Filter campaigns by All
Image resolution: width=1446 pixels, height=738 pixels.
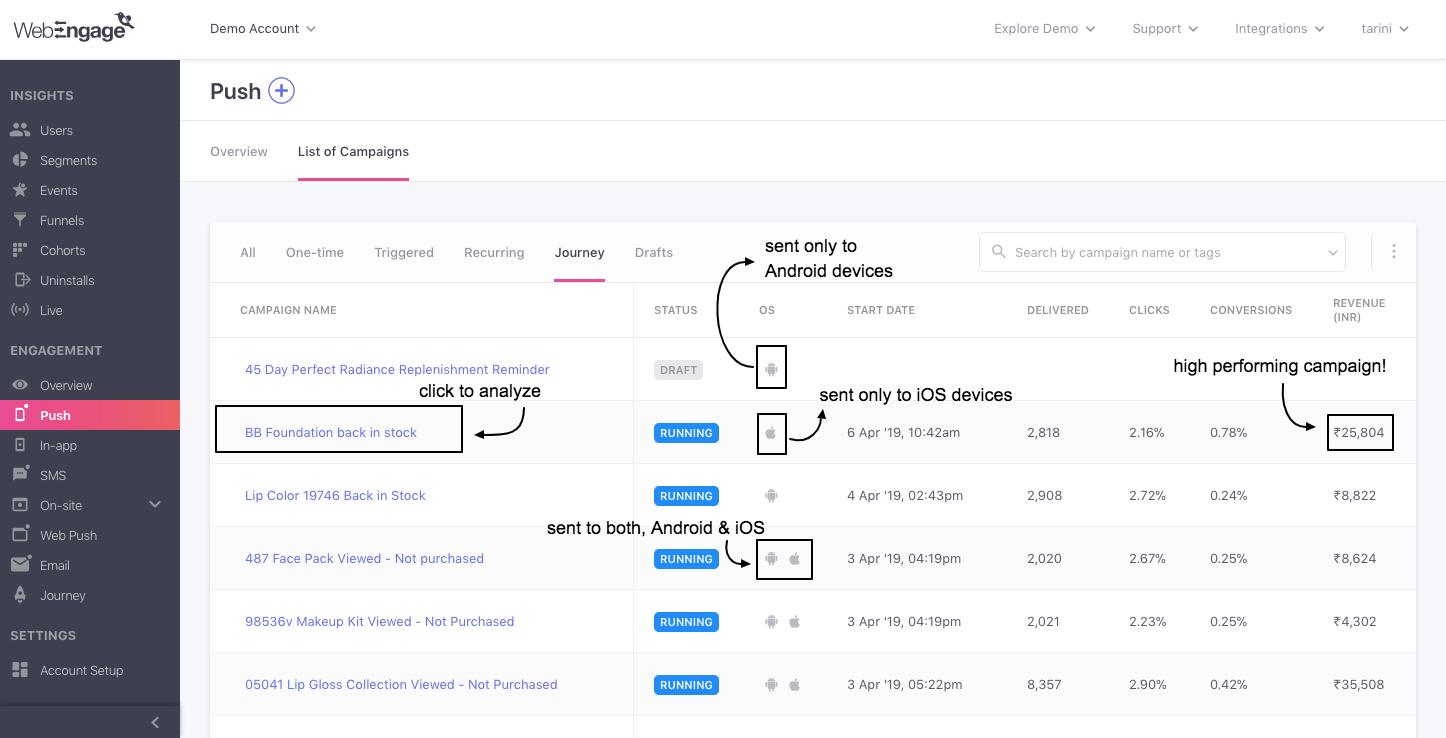[x=248, y=253]
